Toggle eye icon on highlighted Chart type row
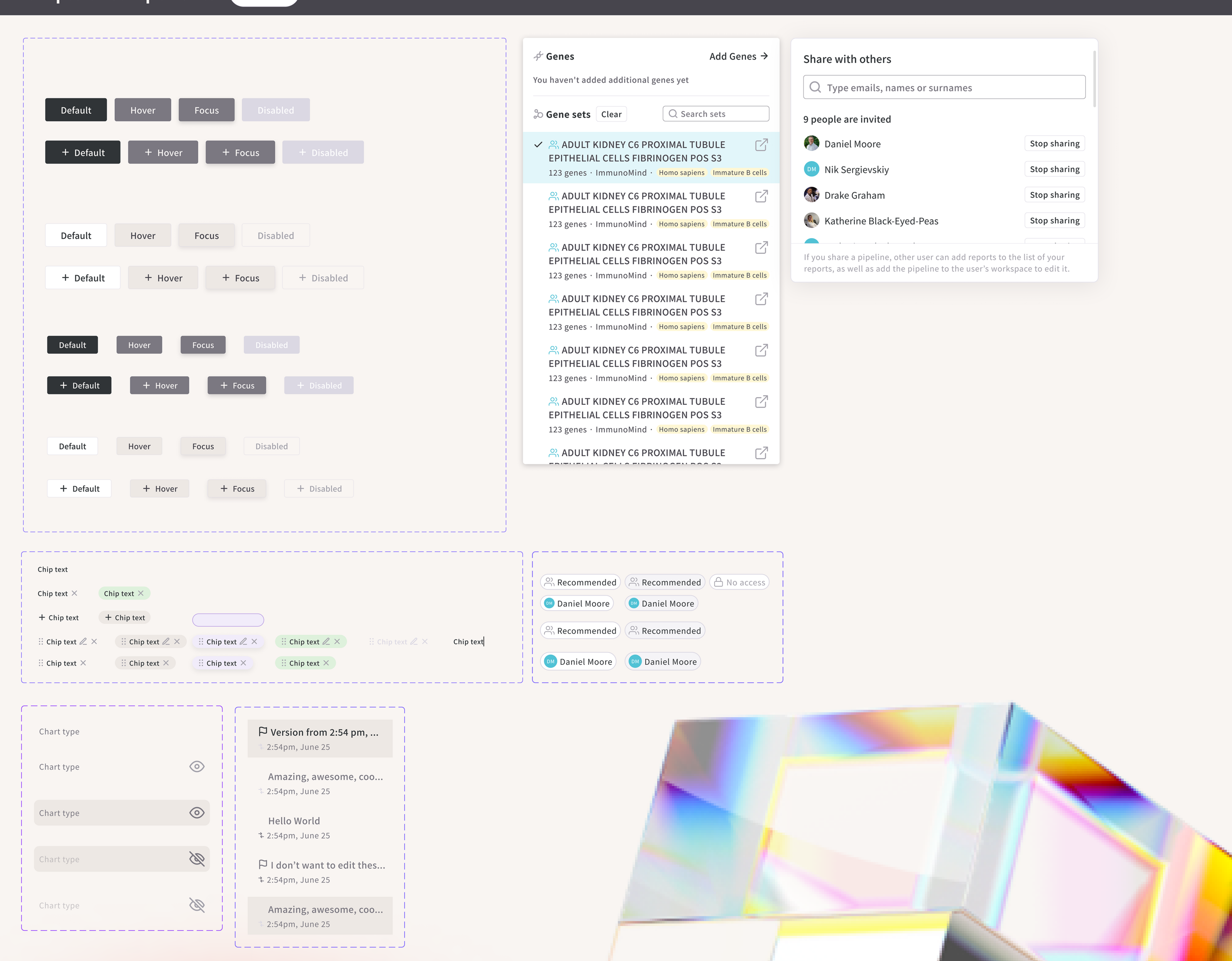This screenshot has width=1232, height=961. [196, 813]
